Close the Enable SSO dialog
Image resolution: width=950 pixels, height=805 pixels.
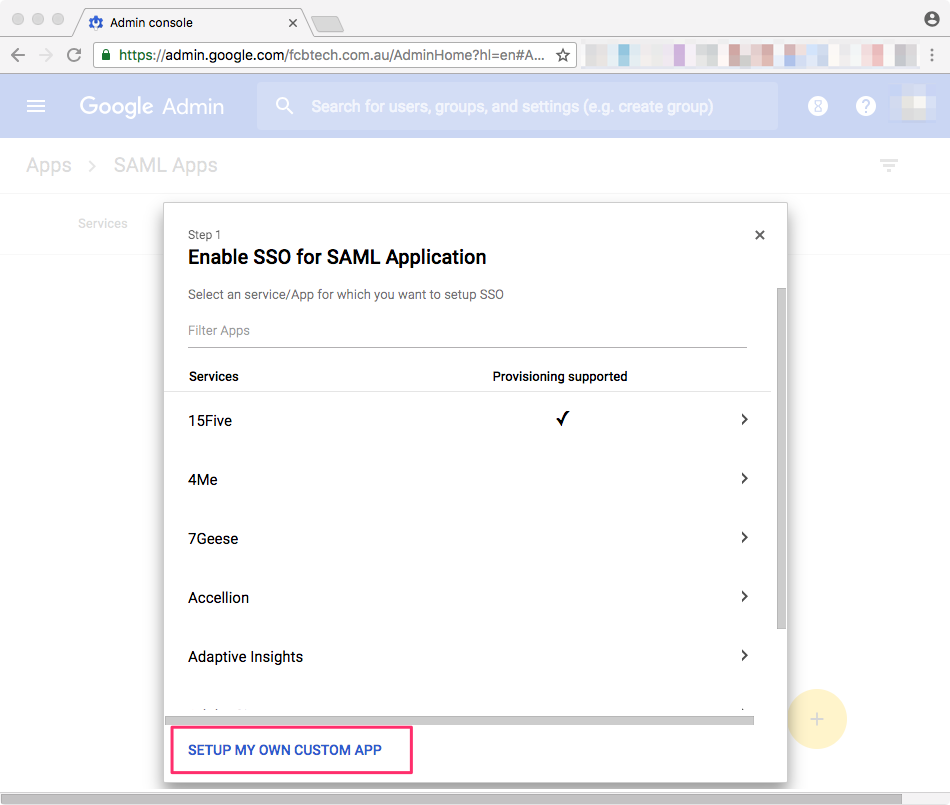760,235
